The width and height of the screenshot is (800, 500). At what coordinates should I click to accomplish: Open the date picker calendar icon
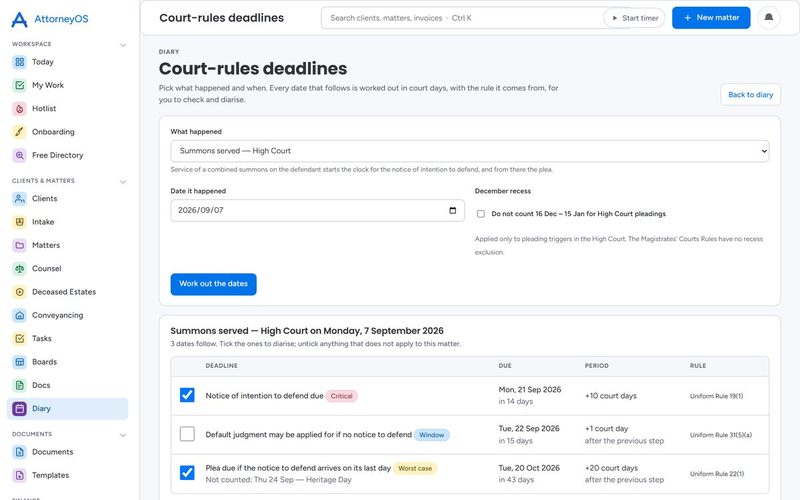pyautogui.click(x=453, y=210)
